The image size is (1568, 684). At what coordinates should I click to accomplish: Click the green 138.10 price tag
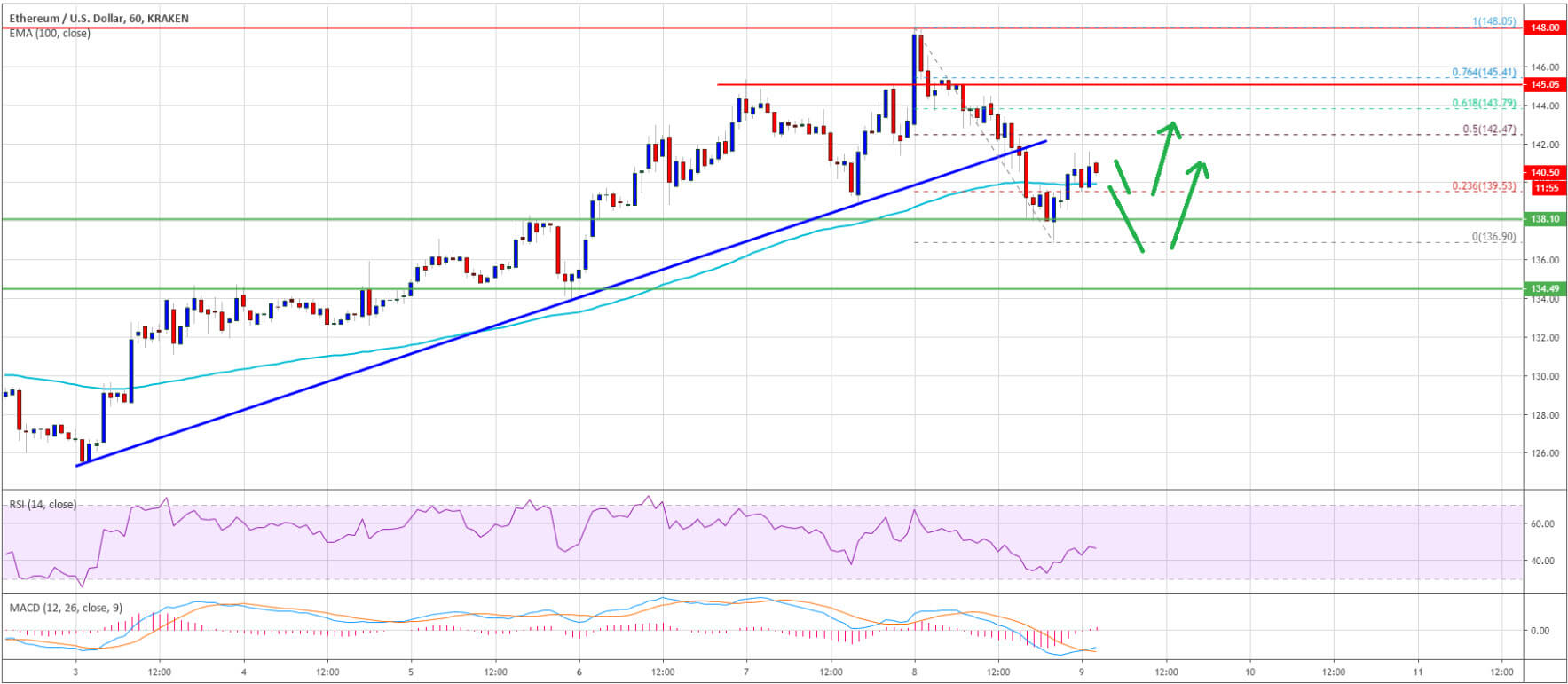(x=1545, y=219)
